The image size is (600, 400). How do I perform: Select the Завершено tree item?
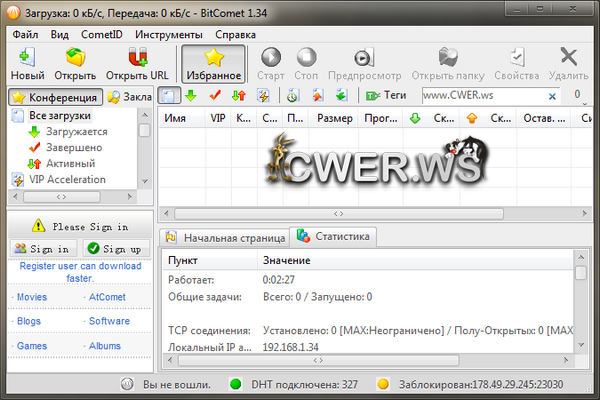pos(74,147)
